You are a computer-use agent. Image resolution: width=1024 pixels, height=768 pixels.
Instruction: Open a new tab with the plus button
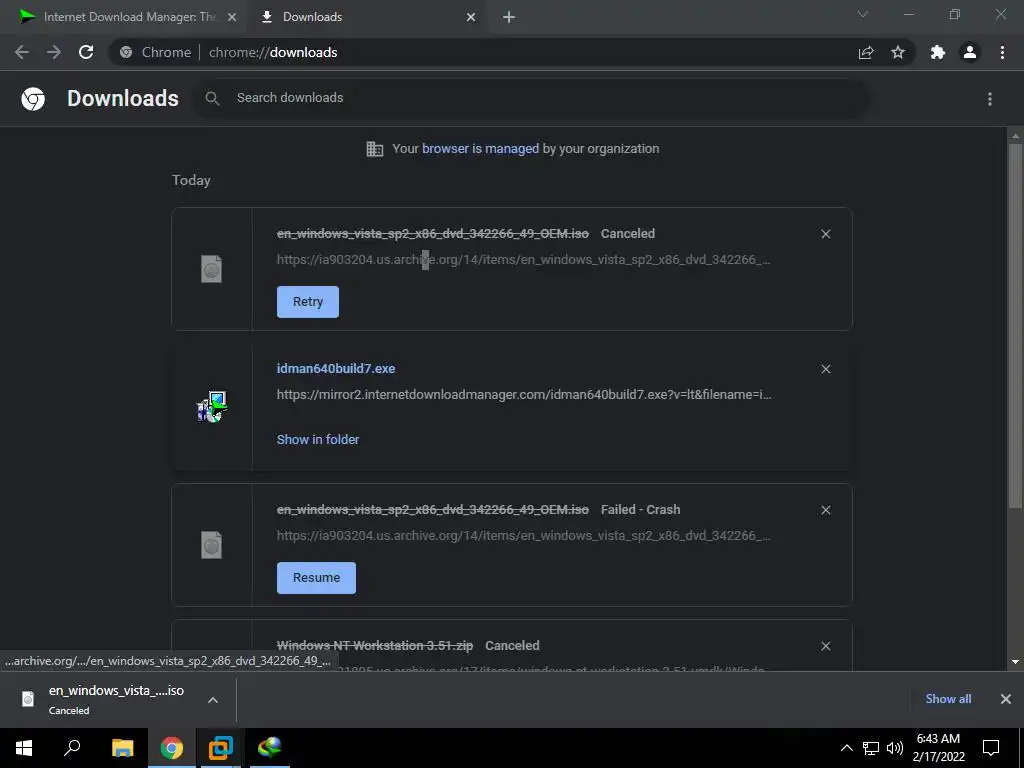click(509, 17)
